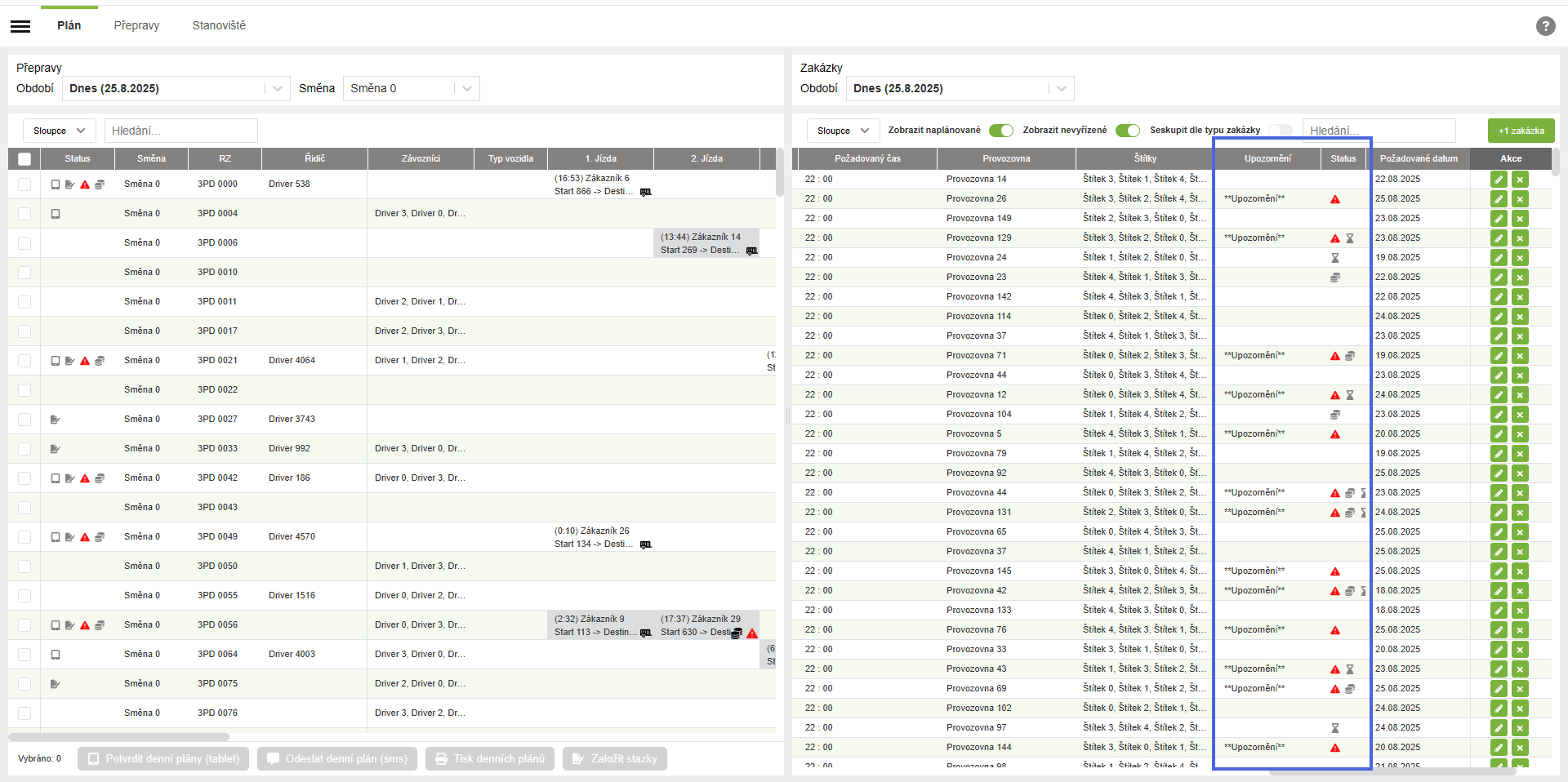The height and width of the screenshot is (782, 1568).
Task: Click red warning triangle in 3PD 0000 row
Action: point(85,184)
